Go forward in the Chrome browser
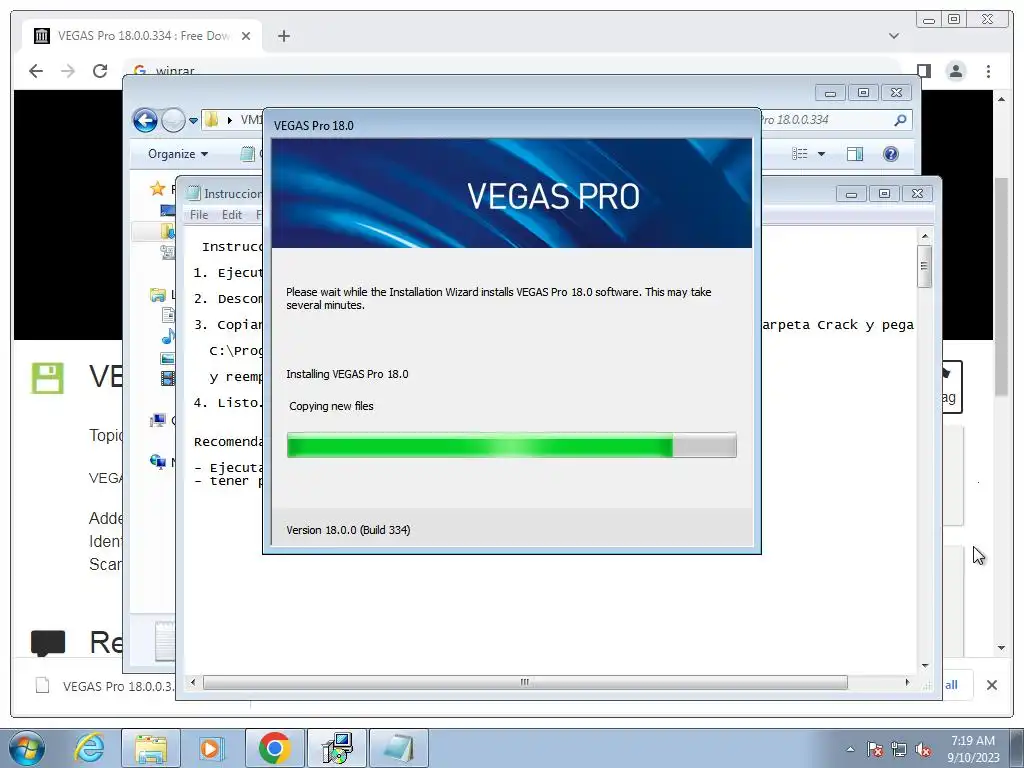This screenshot has height=768, width=1024. [68, 71]
